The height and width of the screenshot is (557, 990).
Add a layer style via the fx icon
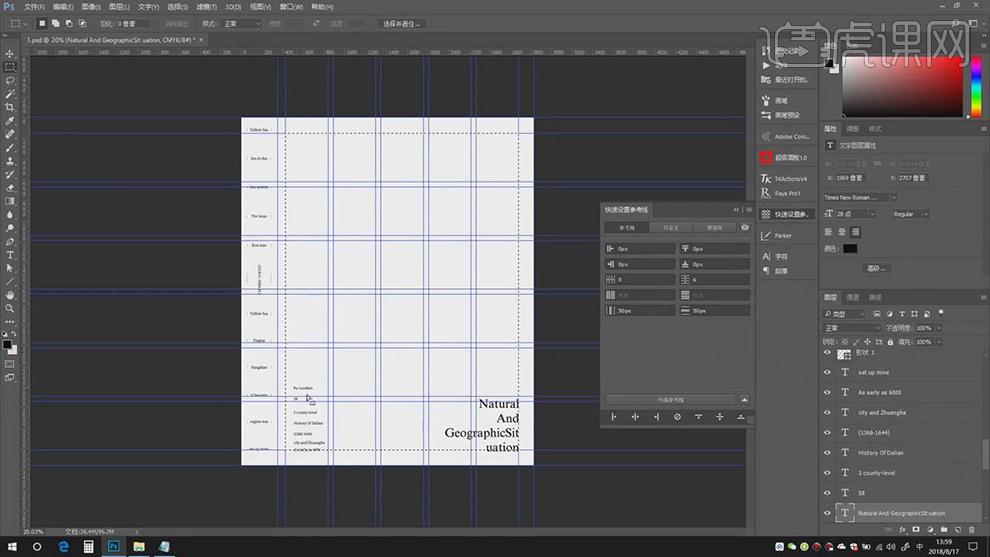902,529
